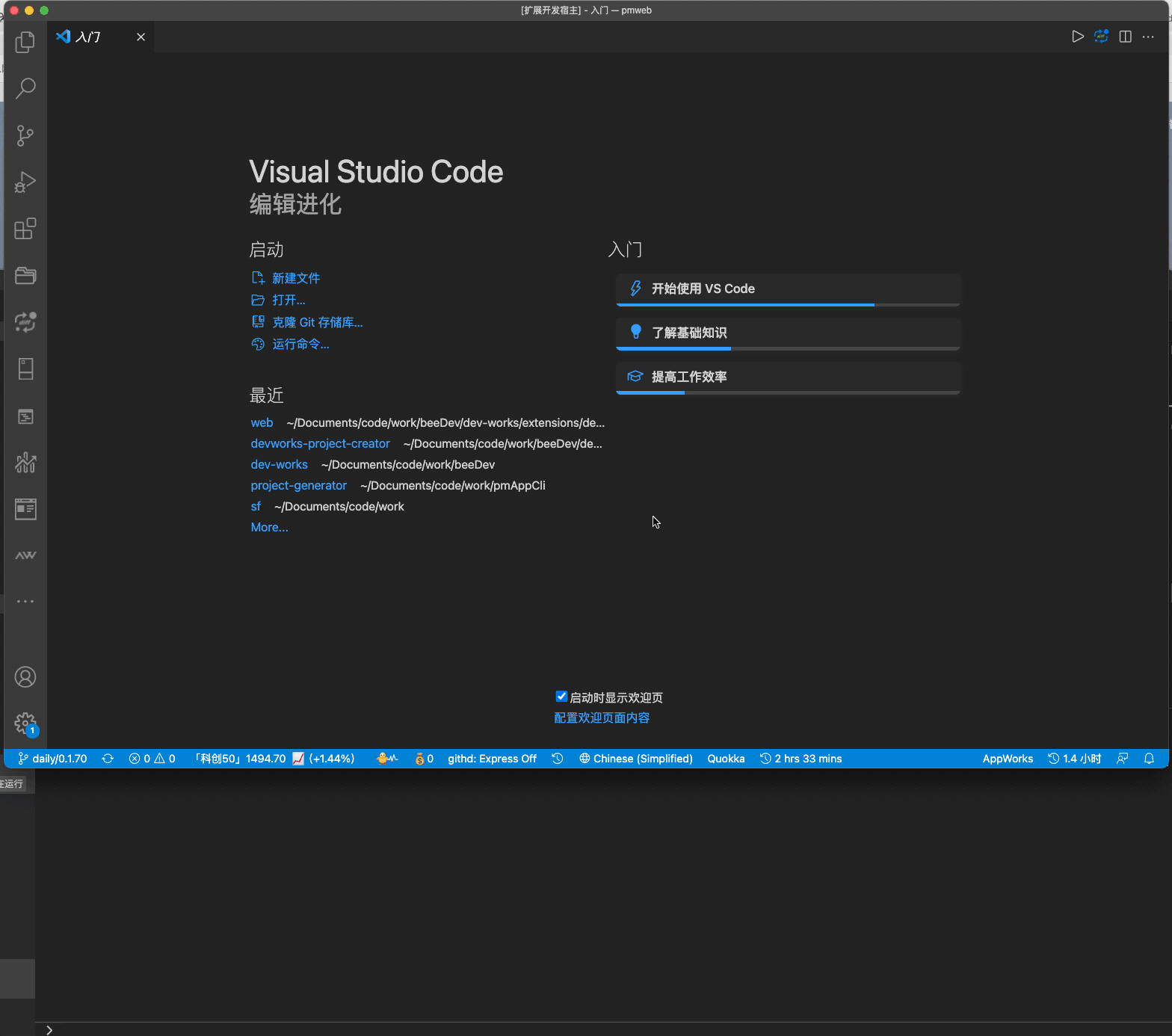Open additional views ellipsis in activity bar

[x=25, y=601]
